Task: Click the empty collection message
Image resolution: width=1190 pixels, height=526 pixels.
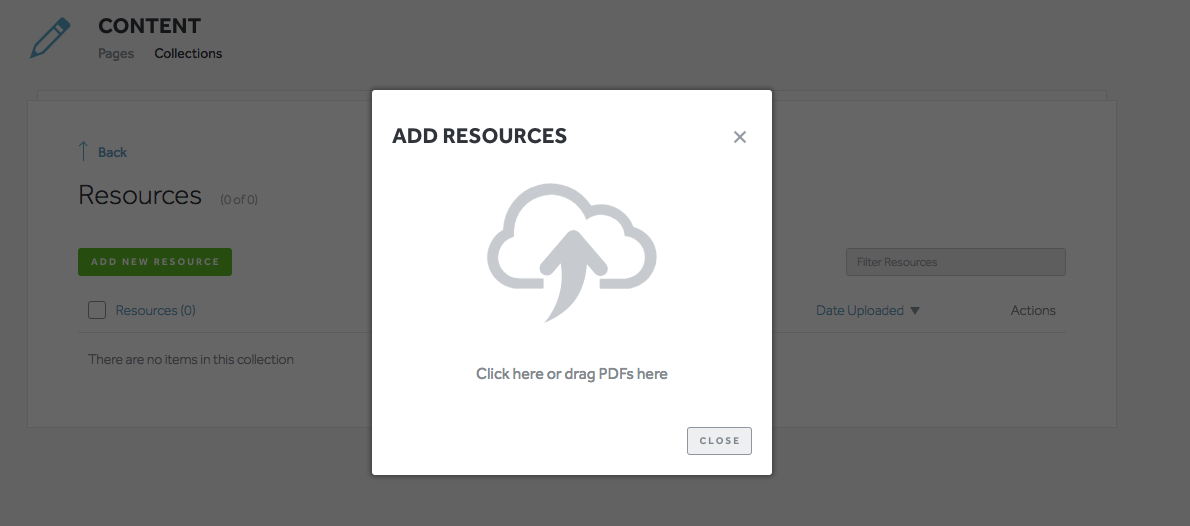Action: 191,359
